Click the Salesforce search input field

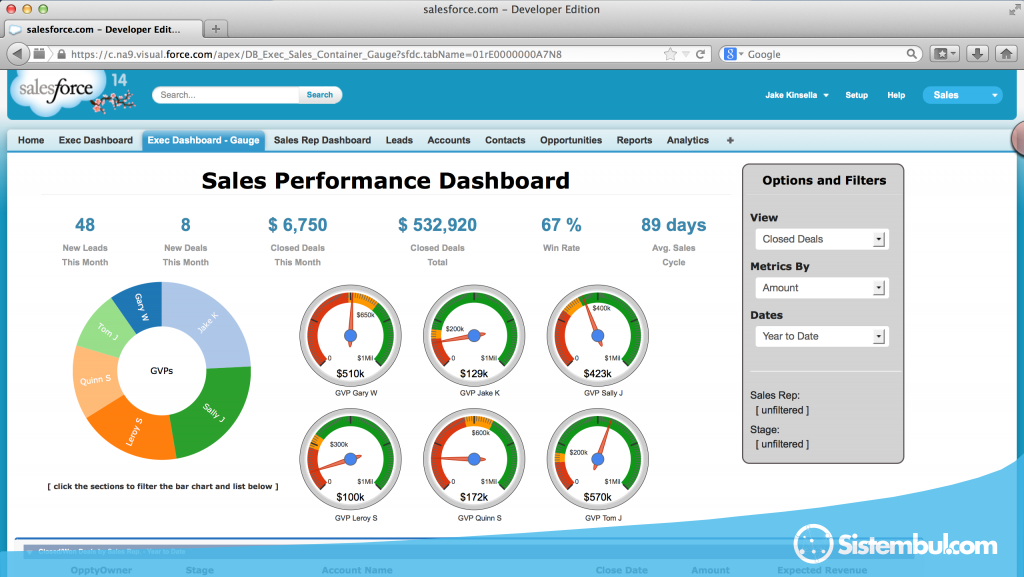(226, 95)
